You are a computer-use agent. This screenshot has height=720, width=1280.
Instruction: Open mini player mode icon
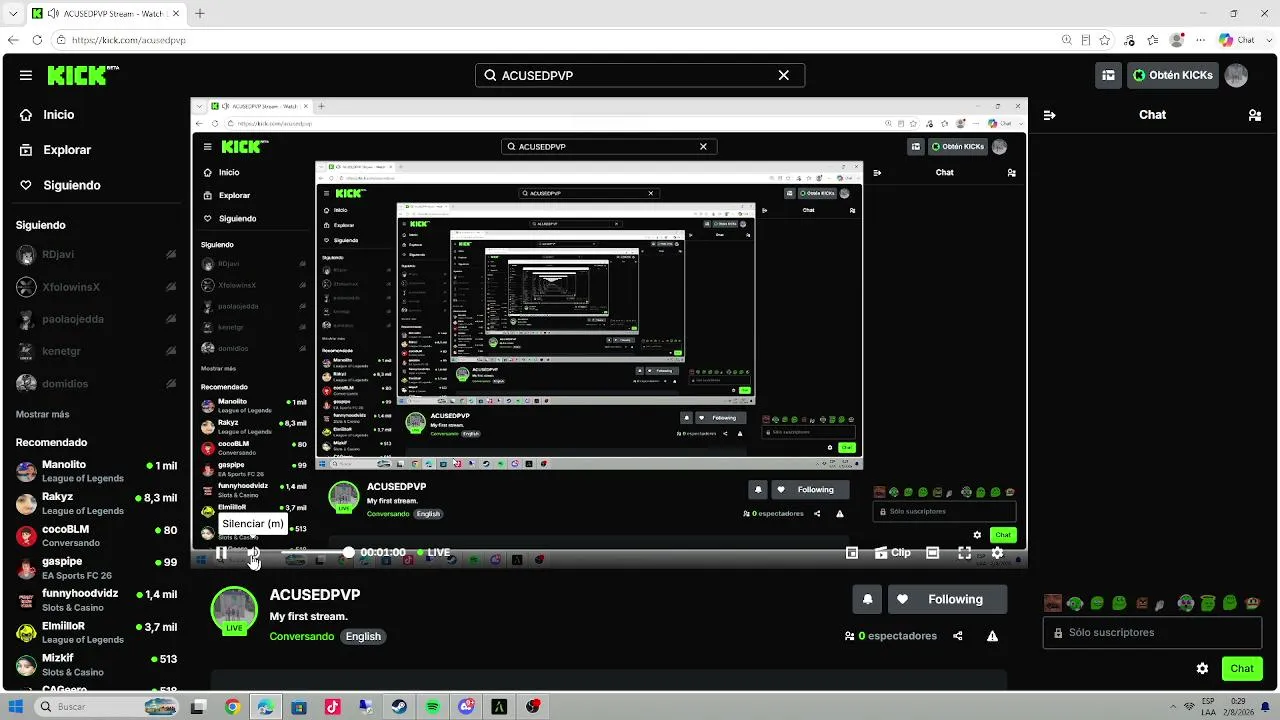point(852,552)
